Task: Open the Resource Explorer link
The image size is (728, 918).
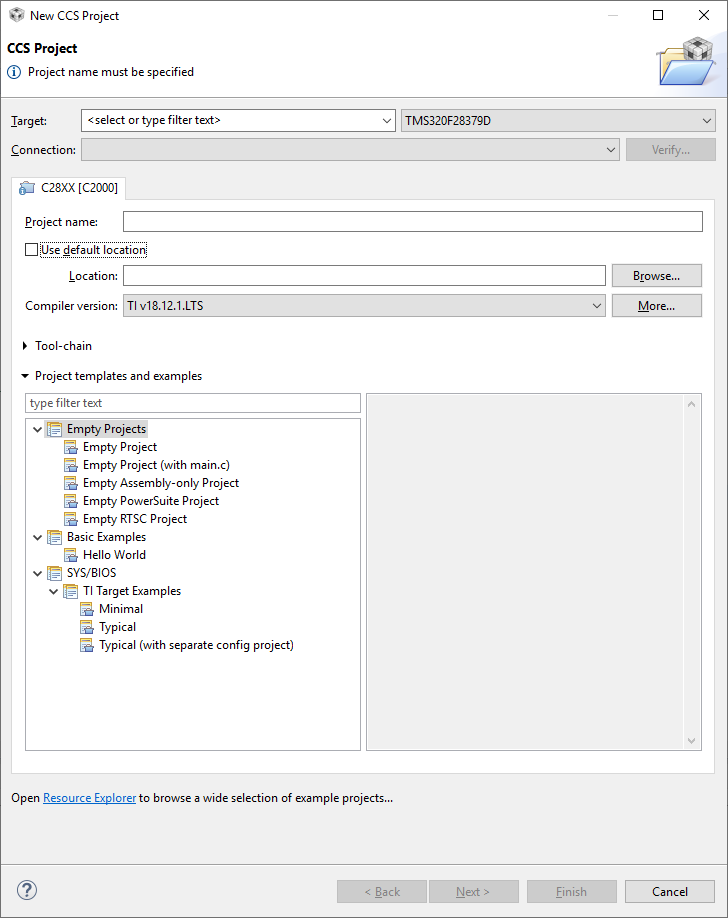Action: pyautogui.click(x=89, y=798)
